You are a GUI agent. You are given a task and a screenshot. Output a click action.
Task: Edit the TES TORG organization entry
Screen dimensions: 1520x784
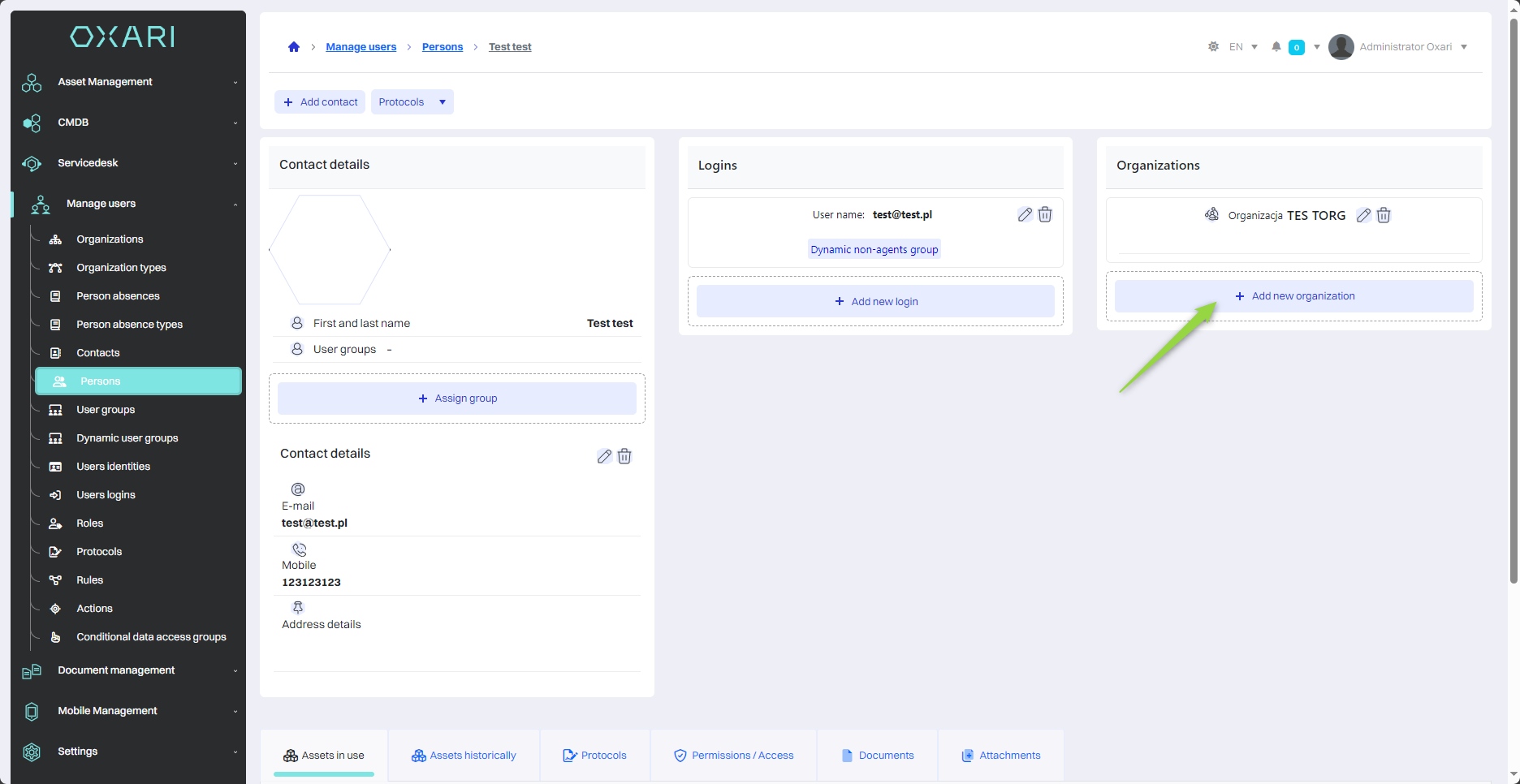1363,216
